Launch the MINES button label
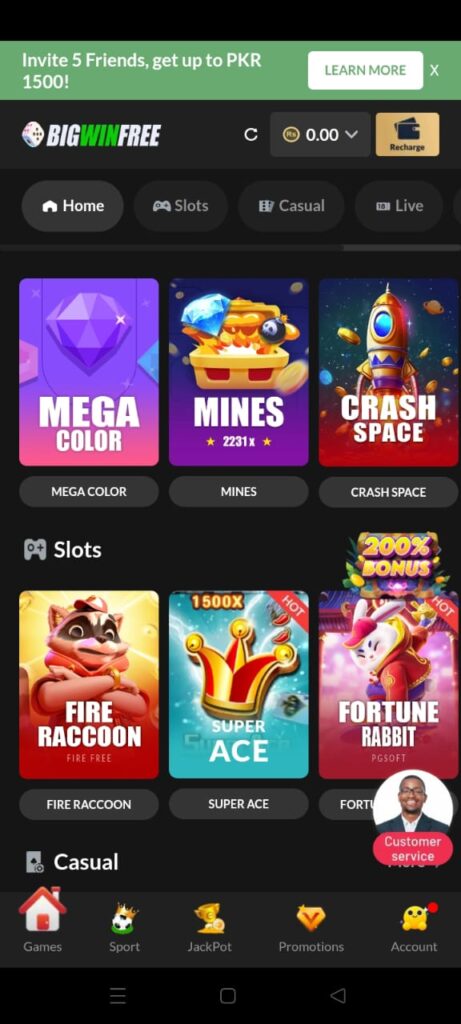Viewport: 461px width, 1024px height. [x=238, y=492]
